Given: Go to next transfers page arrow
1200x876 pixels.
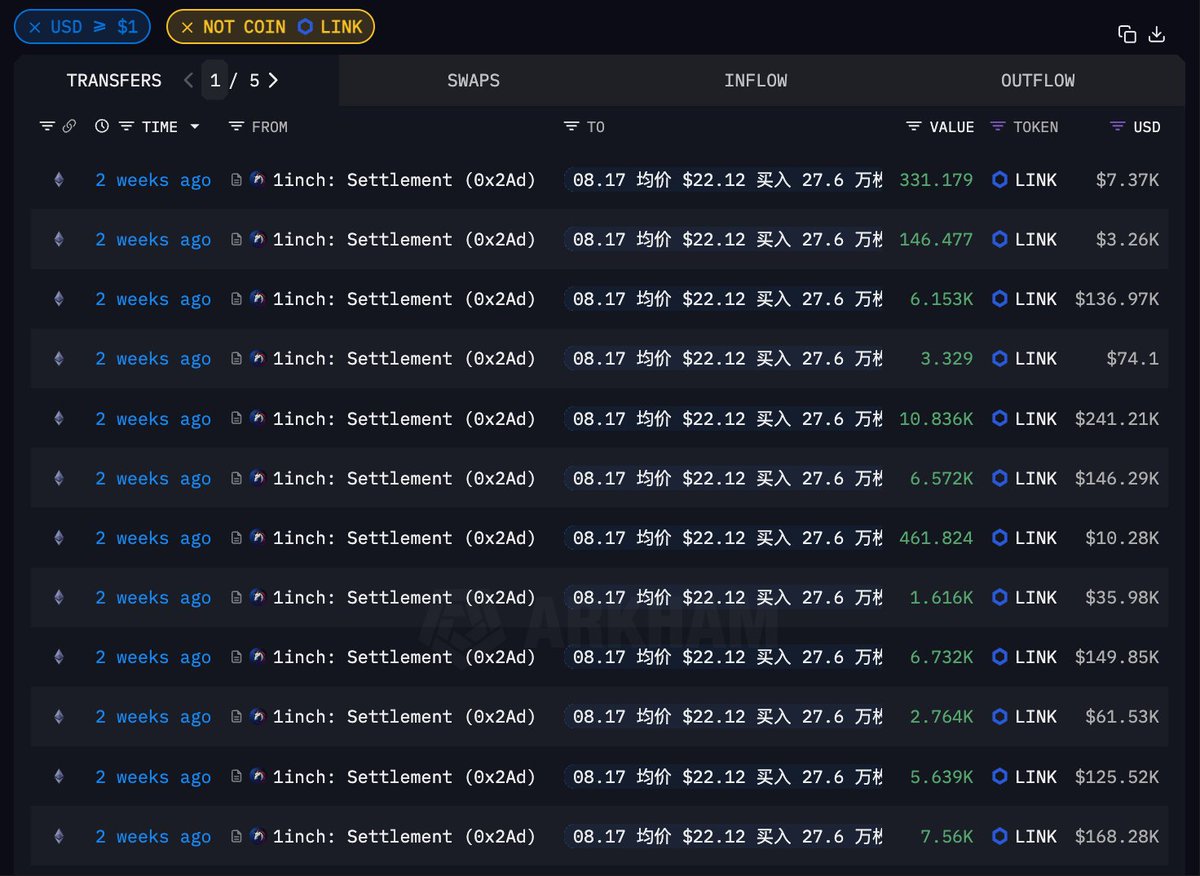Looking at the screenshot, I should pos(273,80).
